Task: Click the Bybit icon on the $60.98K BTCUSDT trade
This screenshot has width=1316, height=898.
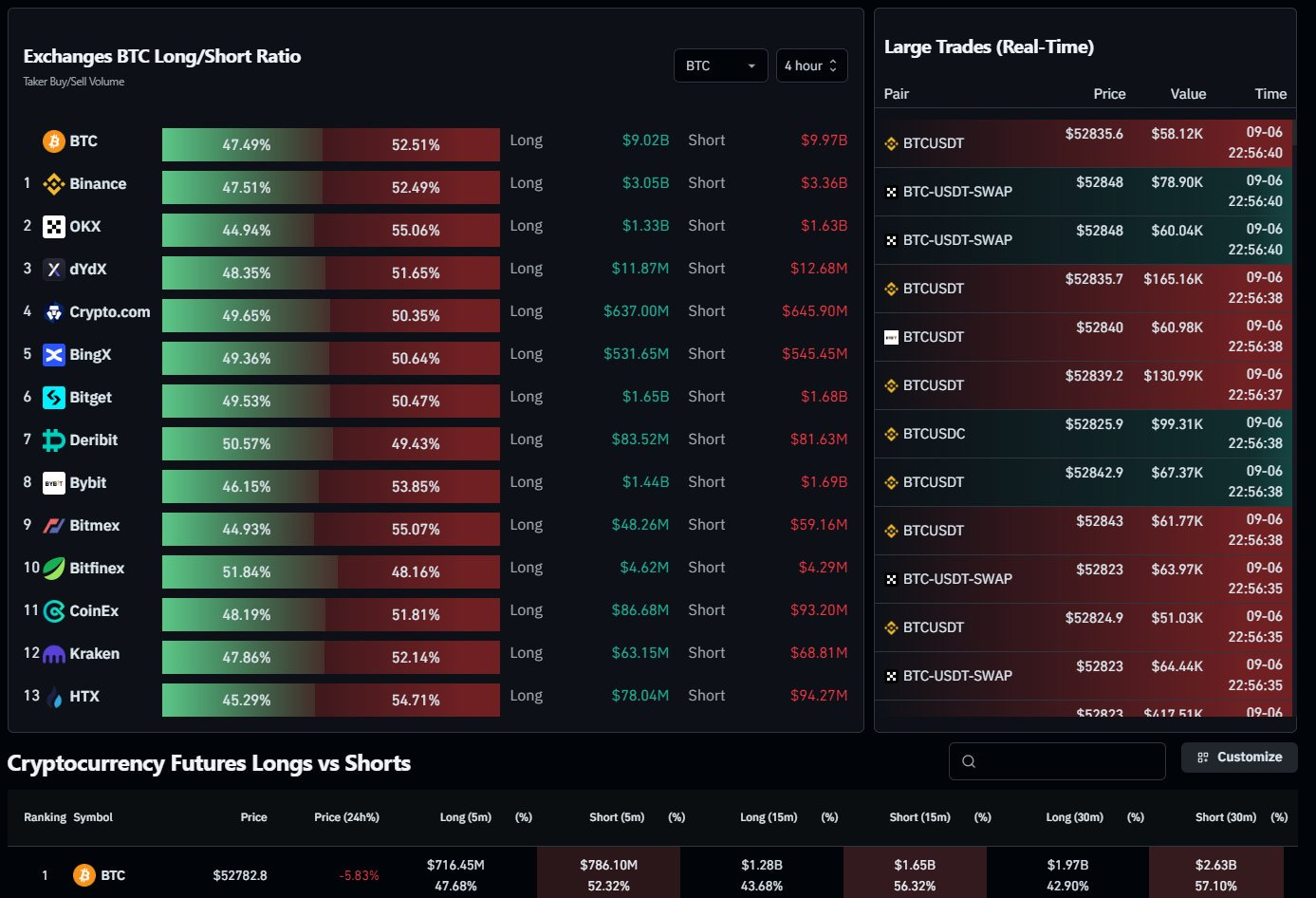Action: (x=891, y=338)
